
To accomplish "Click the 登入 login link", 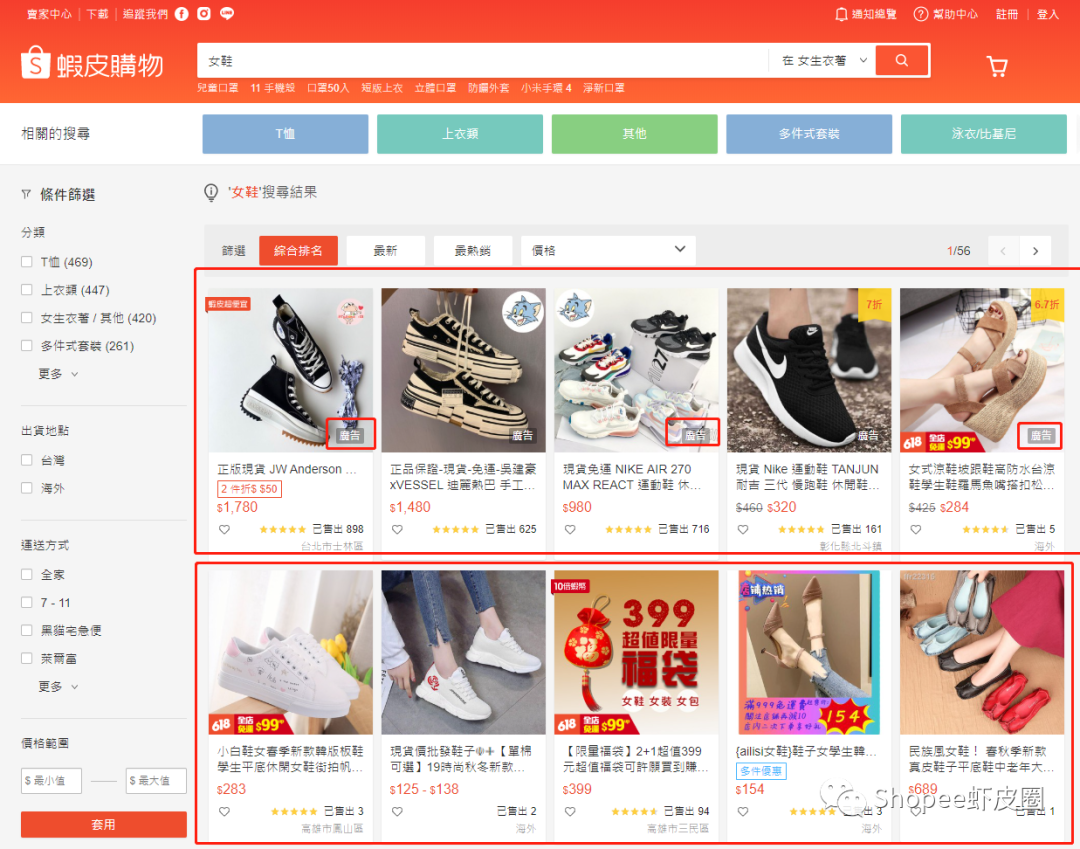I will pos(1048,14).
